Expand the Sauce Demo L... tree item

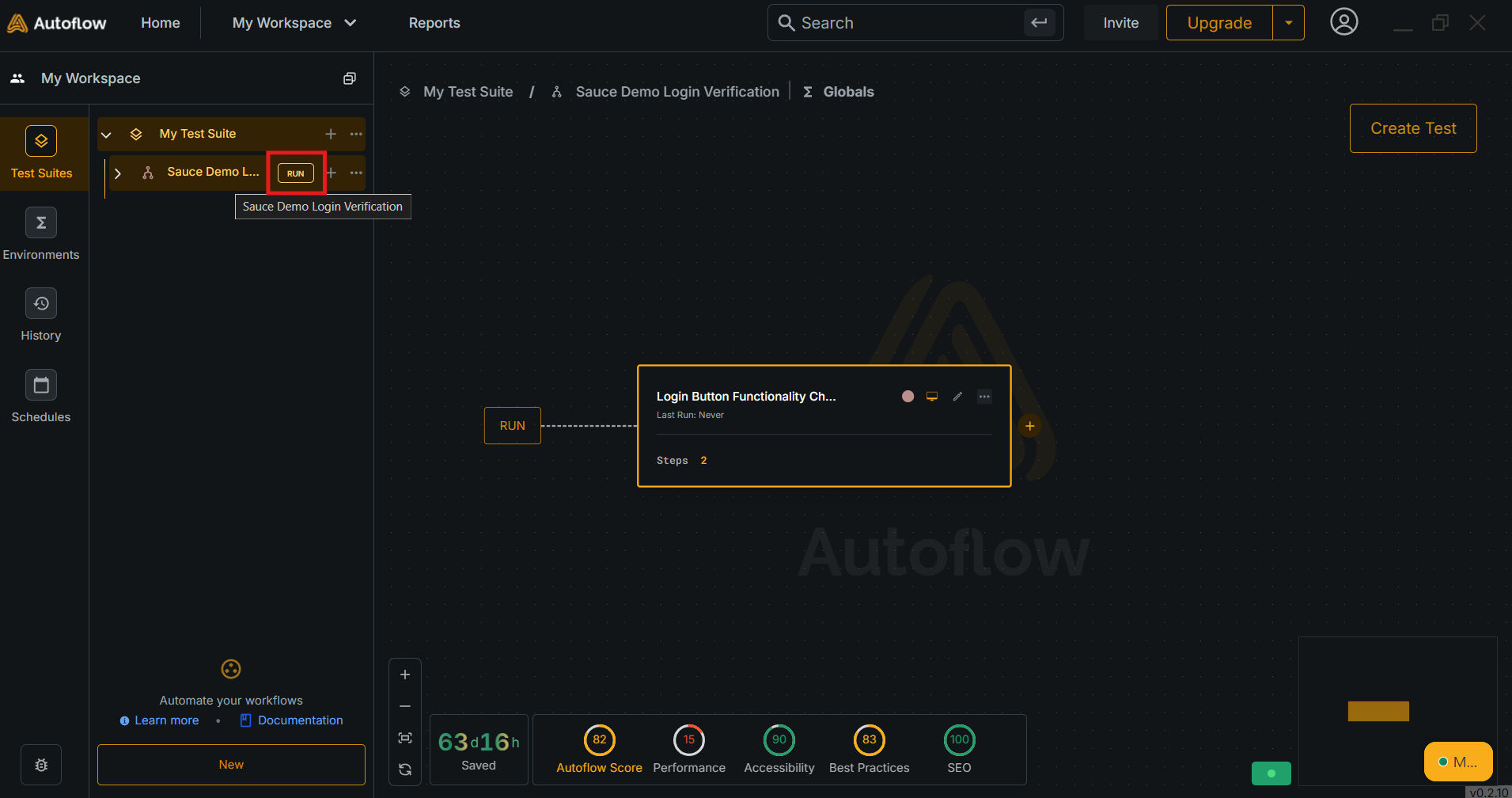click(118, 173)
